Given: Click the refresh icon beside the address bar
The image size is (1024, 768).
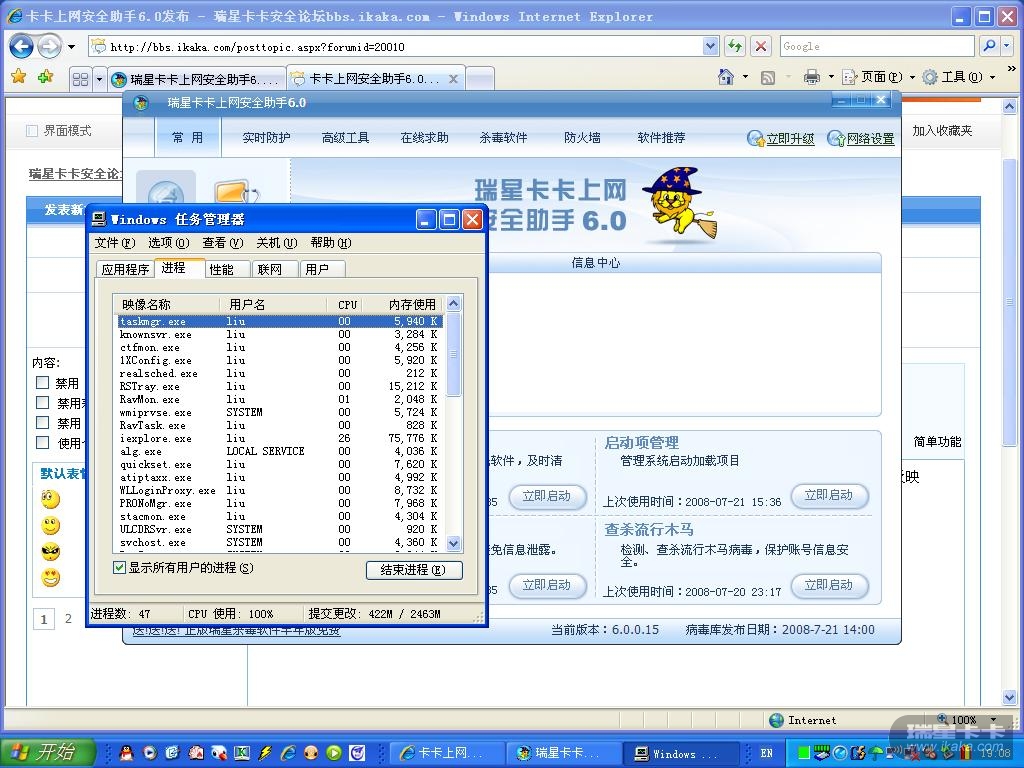Looking at the screenshot, I should [x=735, y=46].
